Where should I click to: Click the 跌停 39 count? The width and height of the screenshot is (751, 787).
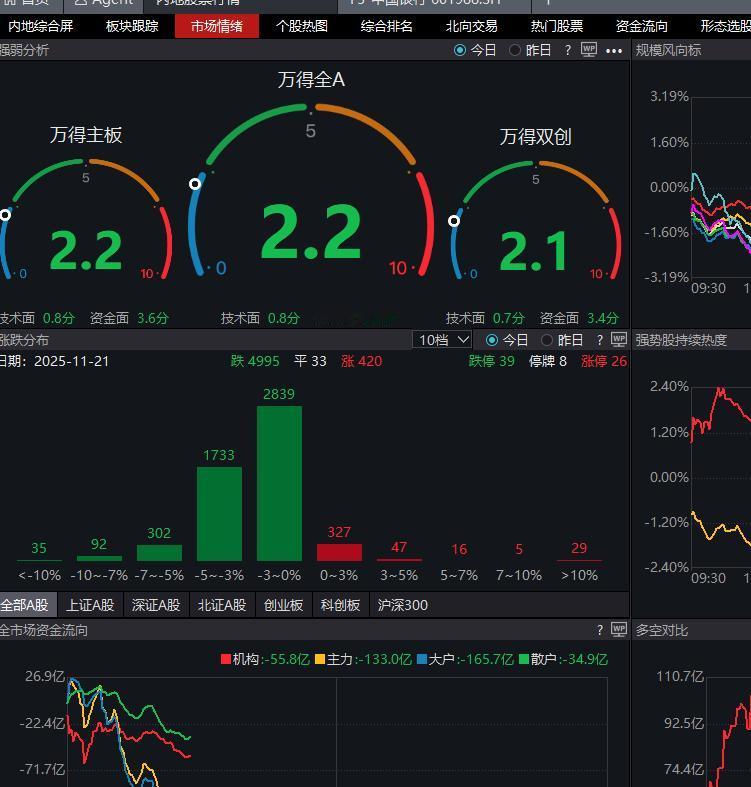[x=491, y=361]
